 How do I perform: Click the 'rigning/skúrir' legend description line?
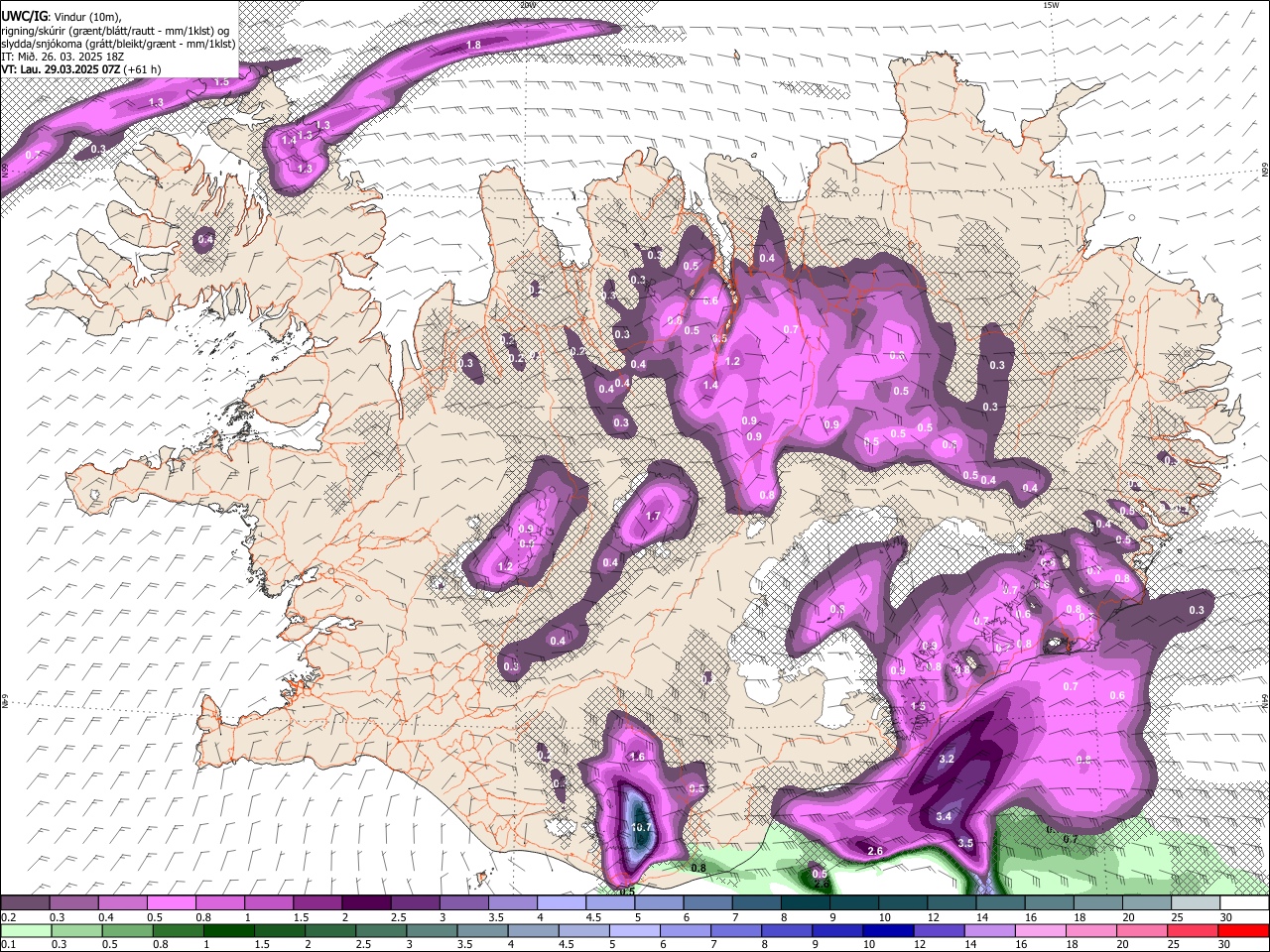[115, 30]
